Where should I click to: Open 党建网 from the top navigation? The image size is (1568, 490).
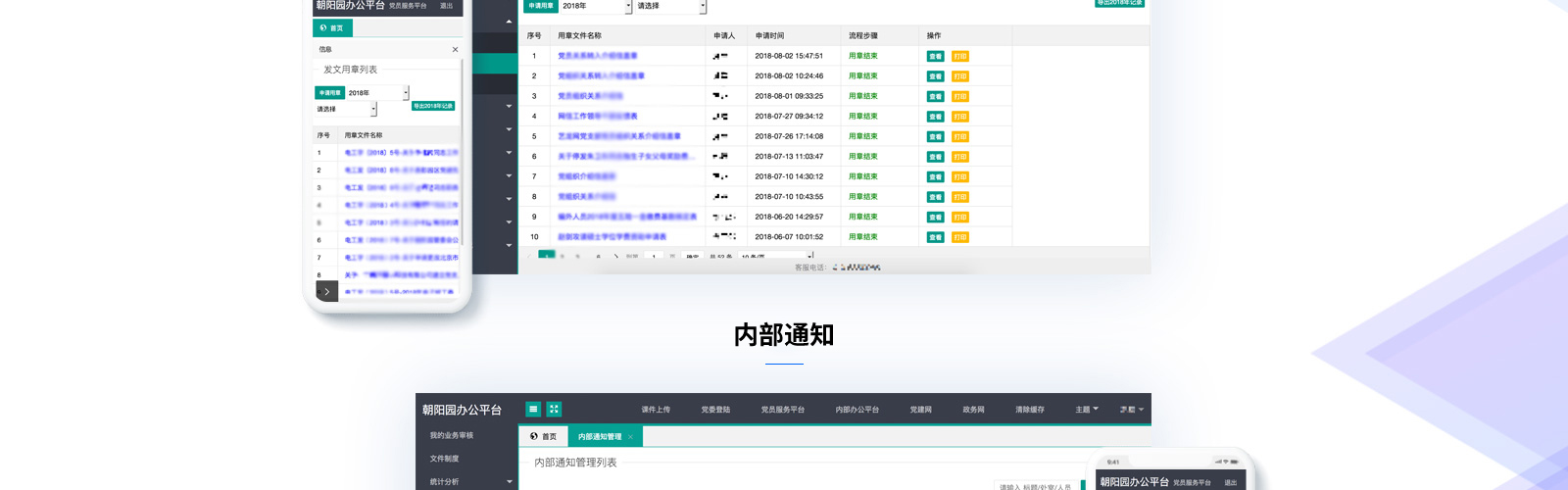tap(920, 410)
